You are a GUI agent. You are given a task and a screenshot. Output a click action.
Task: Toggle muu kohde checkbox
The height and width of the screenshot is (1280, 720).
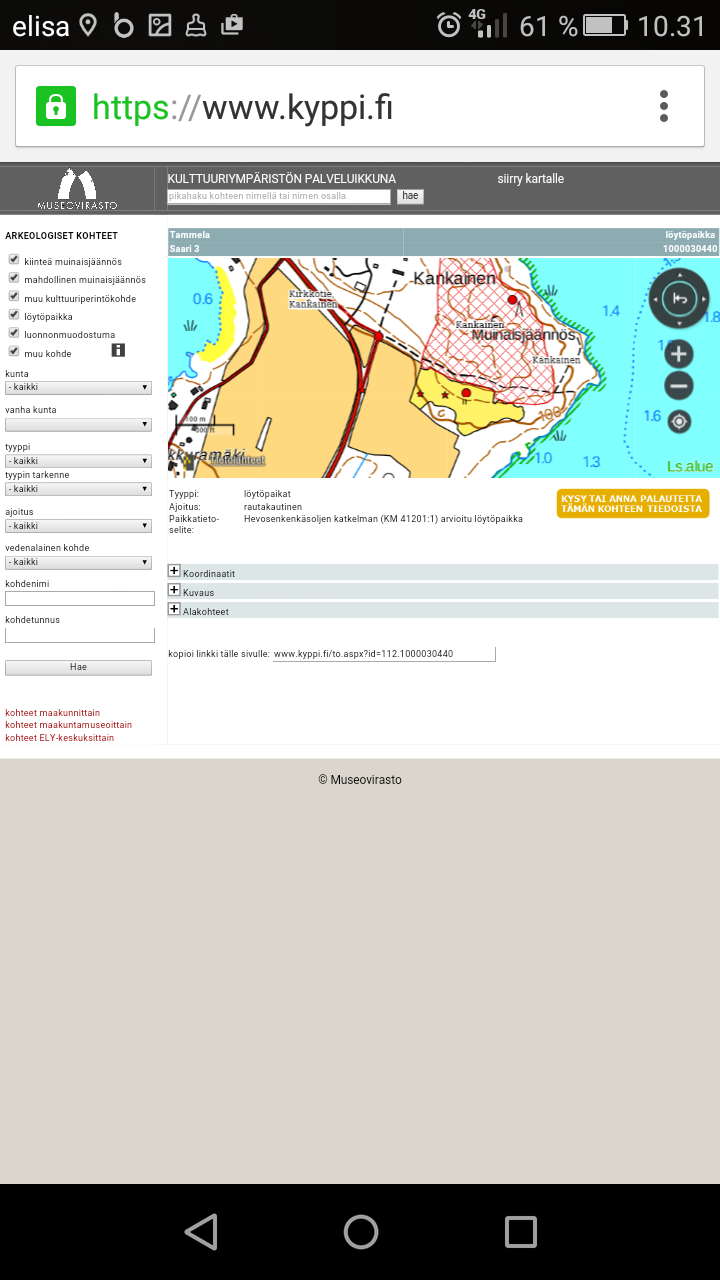tap(14, 351)
